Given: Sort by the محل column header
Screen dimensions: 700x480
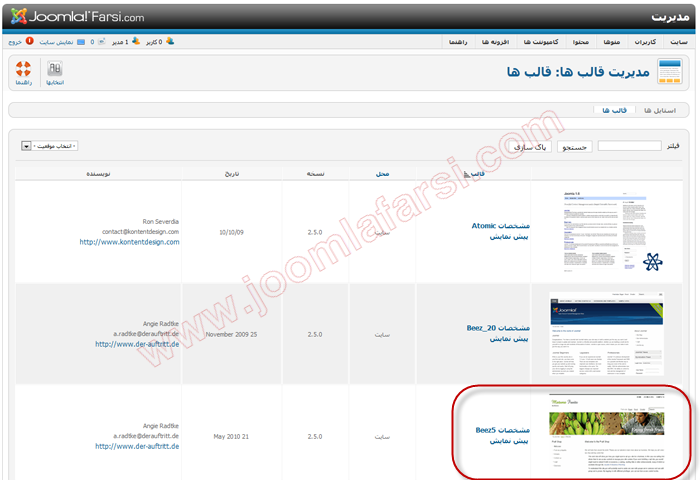Looking at the screenshot, I should coord(382,174).
